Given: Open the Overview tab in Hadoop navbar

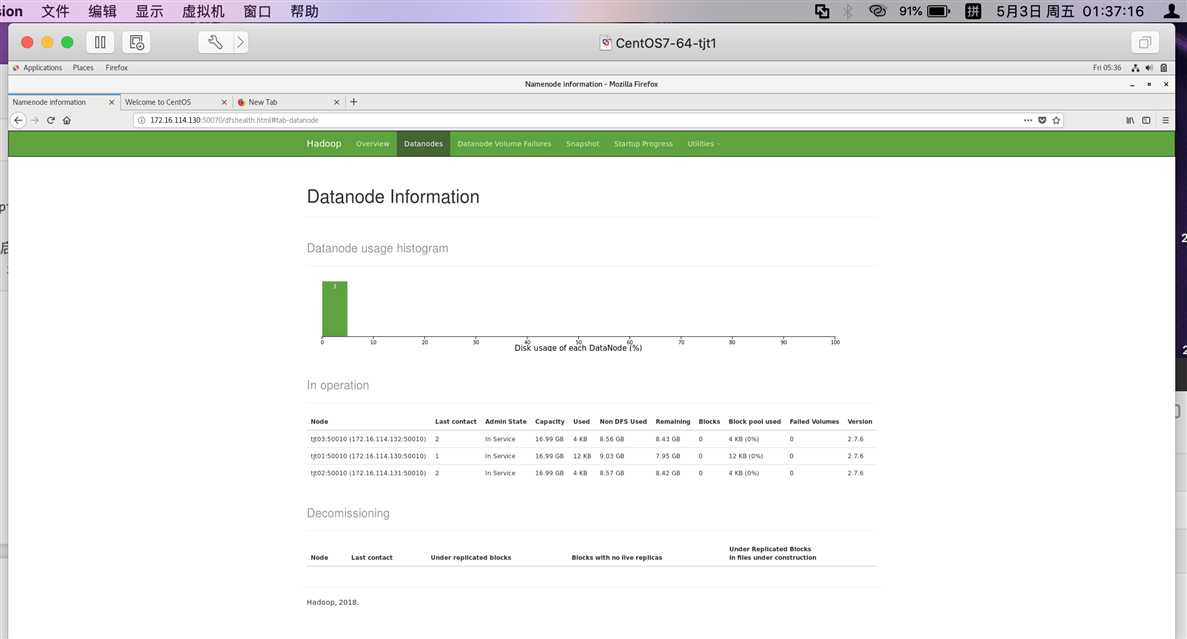Looking at the screenshot, I should coord(372,144).
